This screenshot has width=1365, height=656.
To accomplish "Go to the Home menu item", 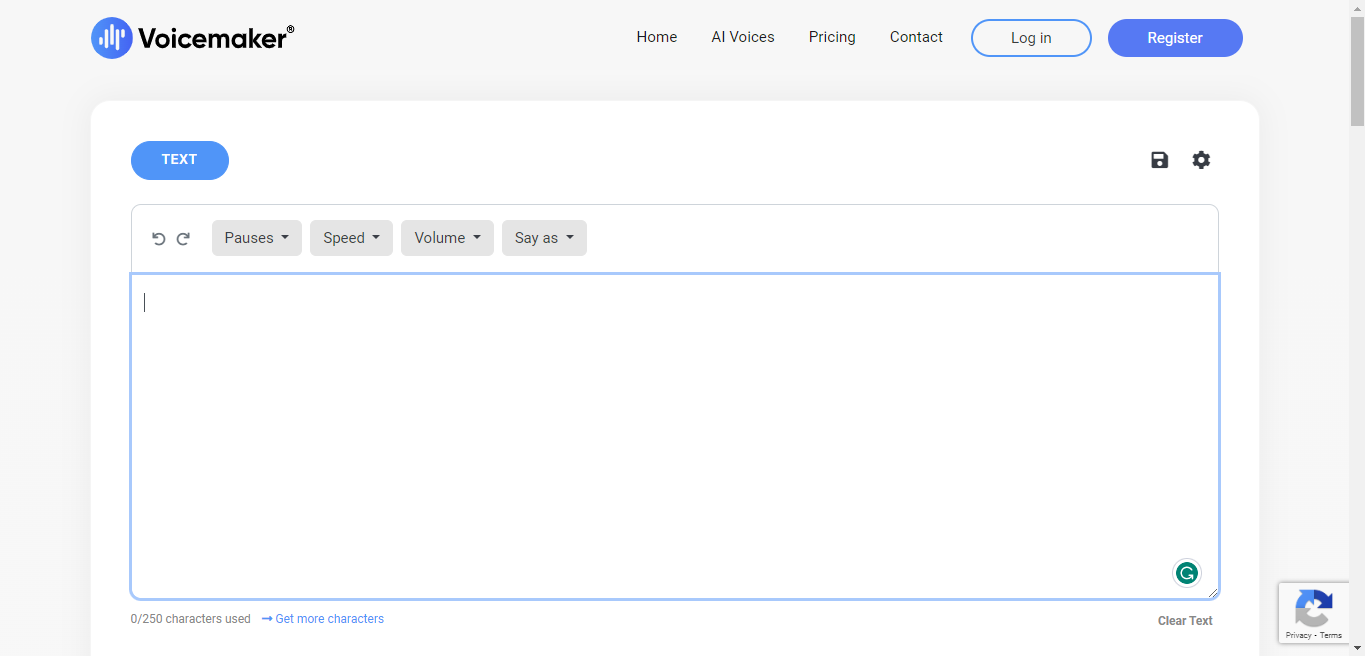I will pyautogui.click(x=657, y=37).
